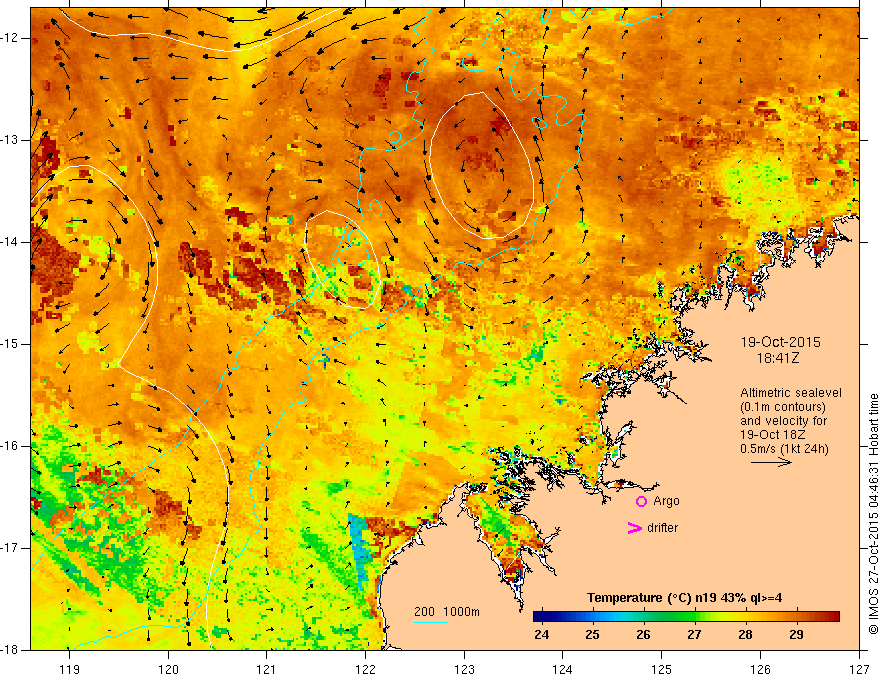880x680 pixels.
Task: Click the '121' longitude axis label
Action: (x=267, y=669)
